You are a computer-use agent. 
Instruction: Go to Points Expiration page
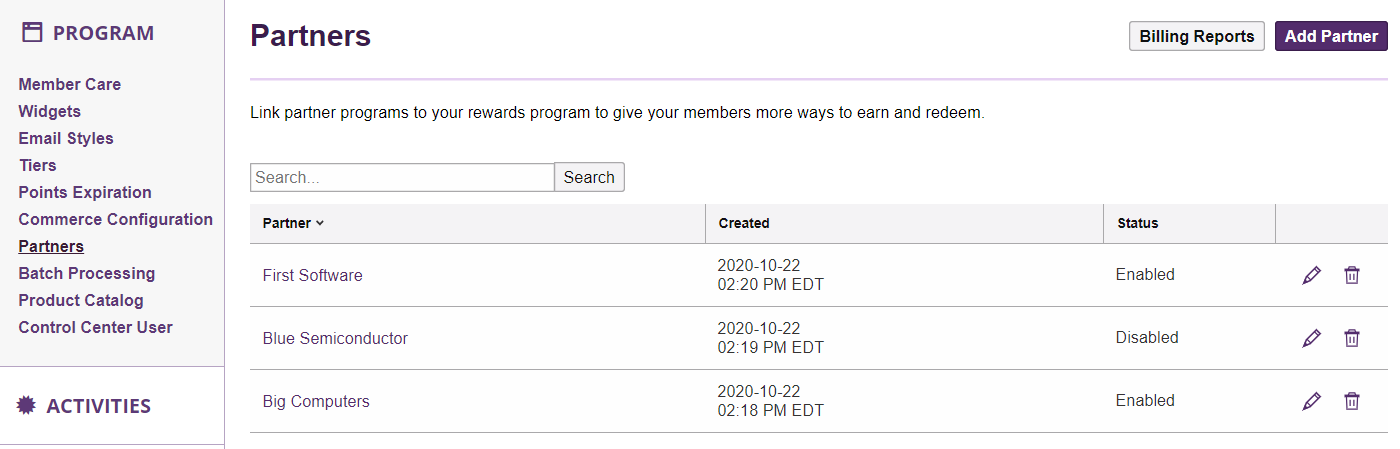pyautogui.click(x=85, y=192)
